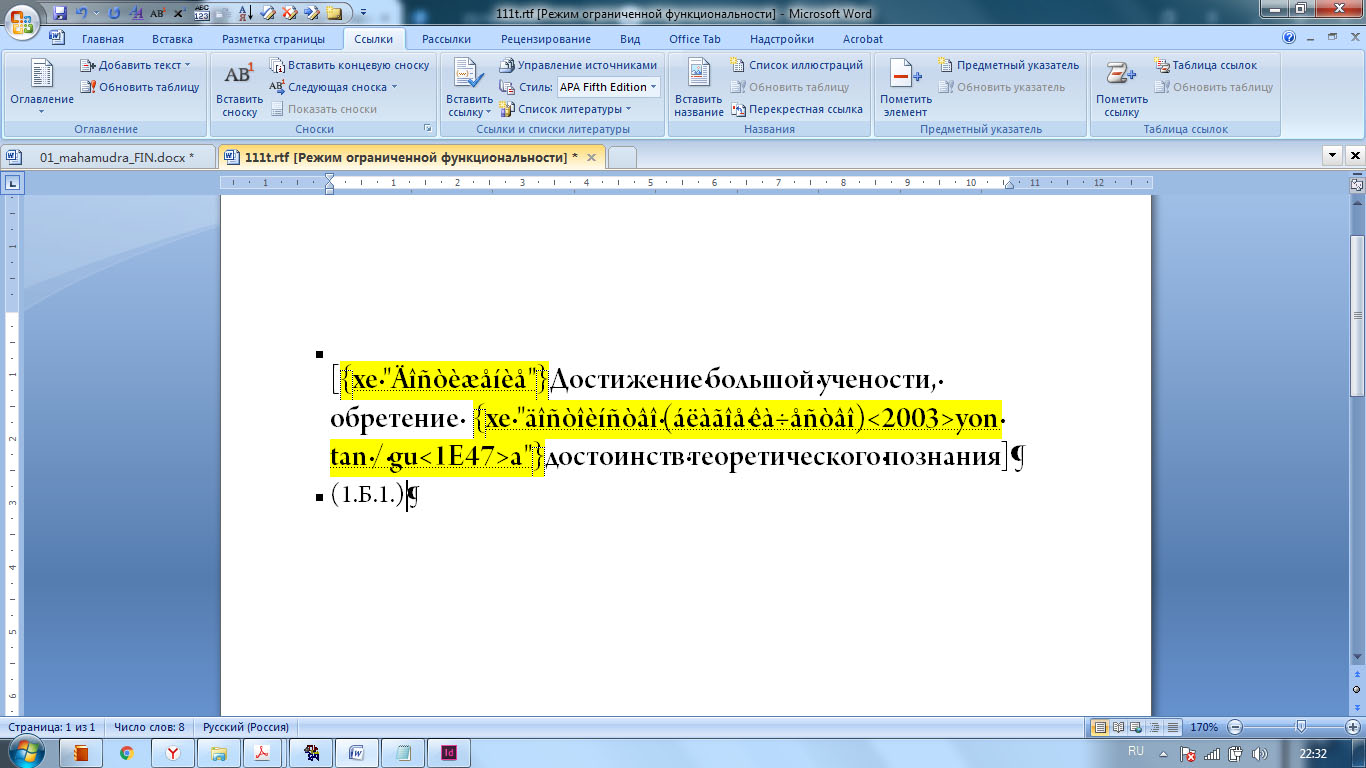This screenshot has height=768, width=1366.
Task: Save the document via quick access toolbar
Action: point(60,13)
